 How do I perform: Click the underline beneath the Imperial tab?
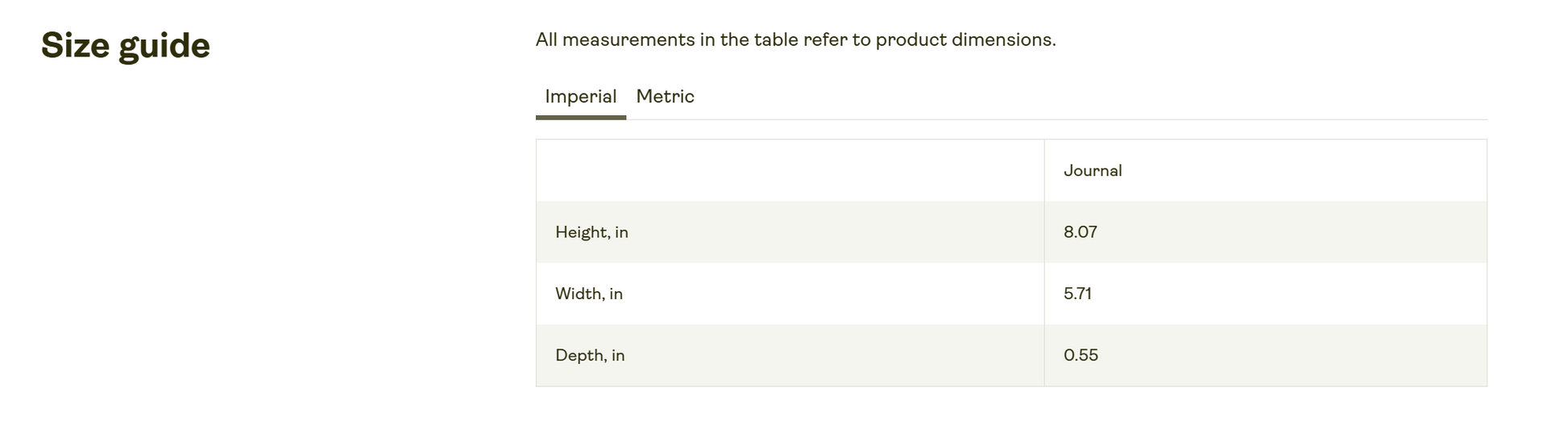[x=580, y=117]
